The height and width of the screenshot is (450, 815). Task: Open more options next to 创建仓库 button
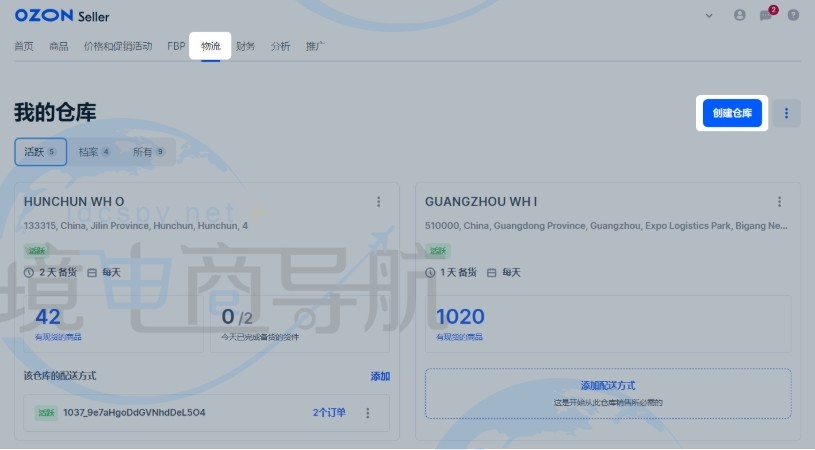(x=786, y=113)
